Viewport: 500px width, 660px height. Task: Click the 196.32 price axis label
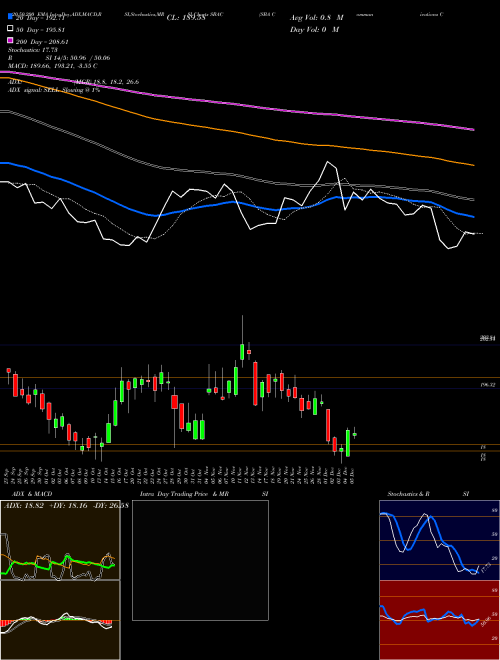click(x=489, y=385)
